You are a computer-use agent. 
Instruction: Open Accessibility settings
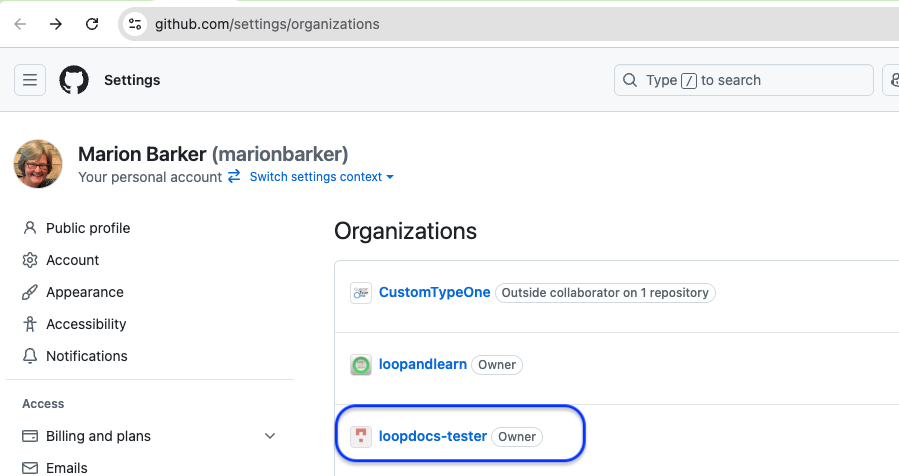point(86,324)
